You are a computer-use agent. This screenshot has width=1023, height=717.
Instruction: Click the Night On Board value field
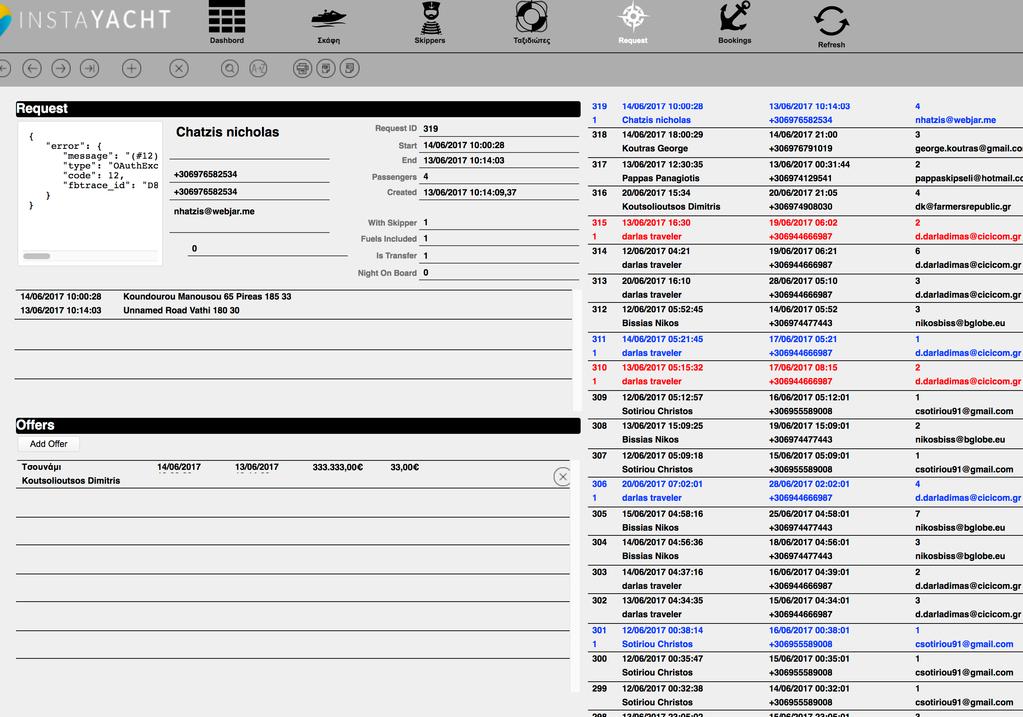click(498, 273)
